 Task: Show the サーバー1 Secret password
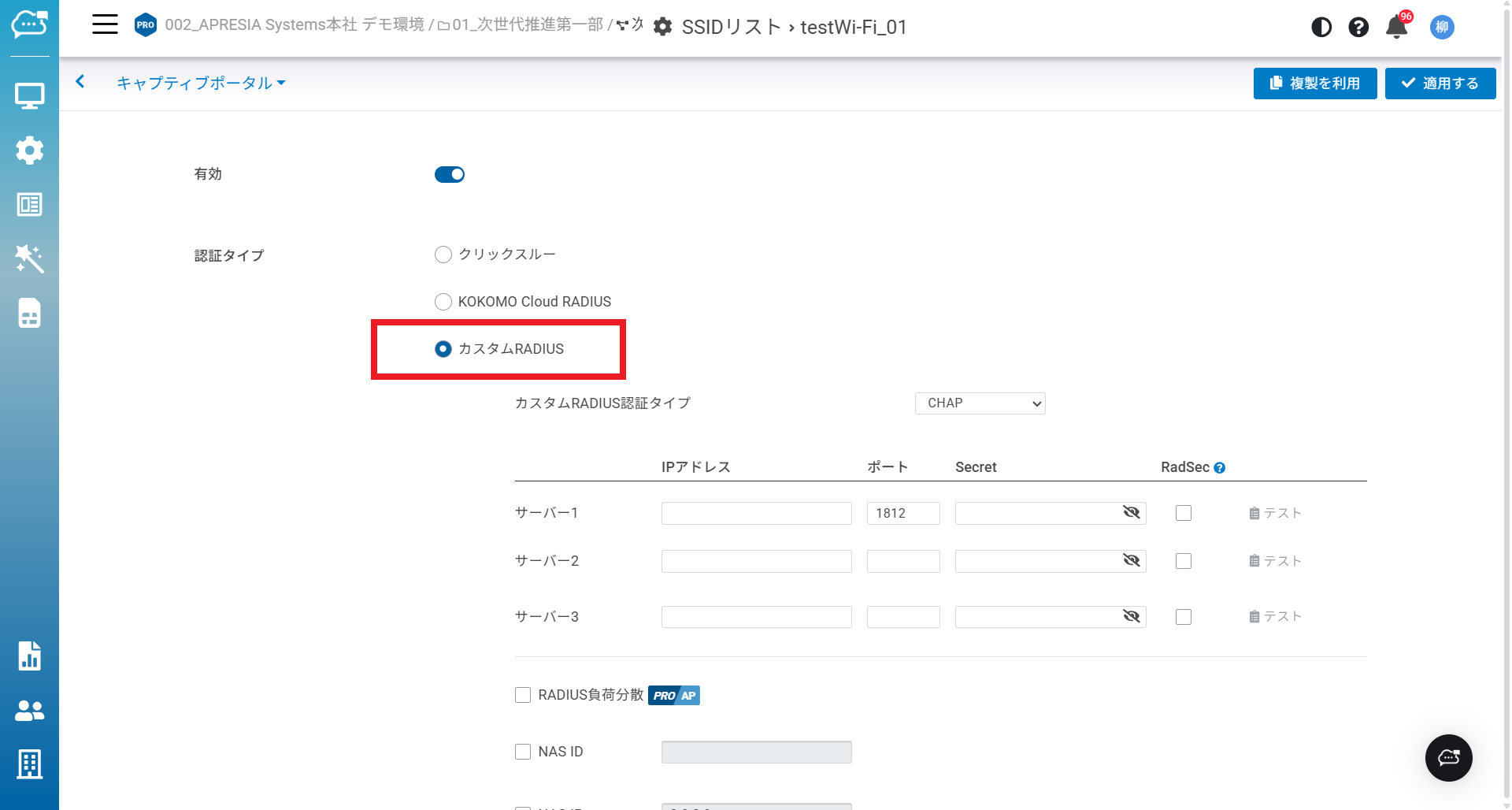coord(1131,513)
